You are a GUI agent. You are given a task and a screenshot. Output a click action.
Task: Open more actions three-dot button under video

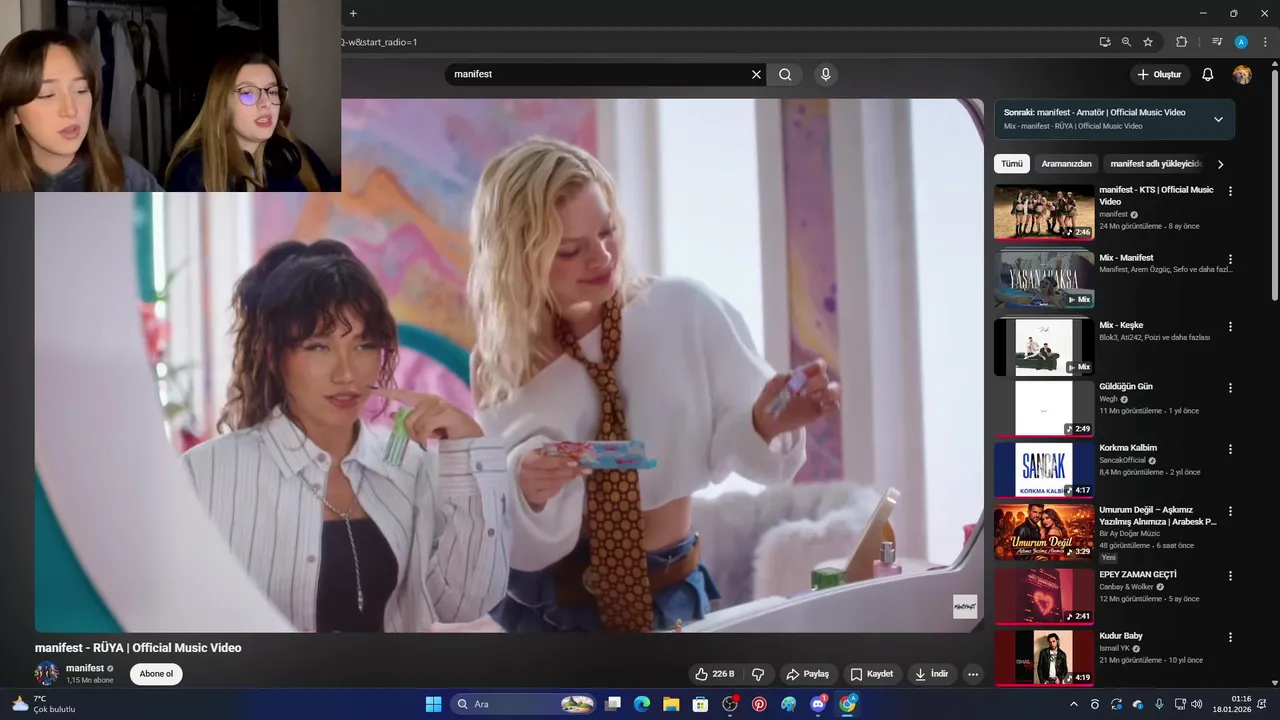click(x=973, y=674)
